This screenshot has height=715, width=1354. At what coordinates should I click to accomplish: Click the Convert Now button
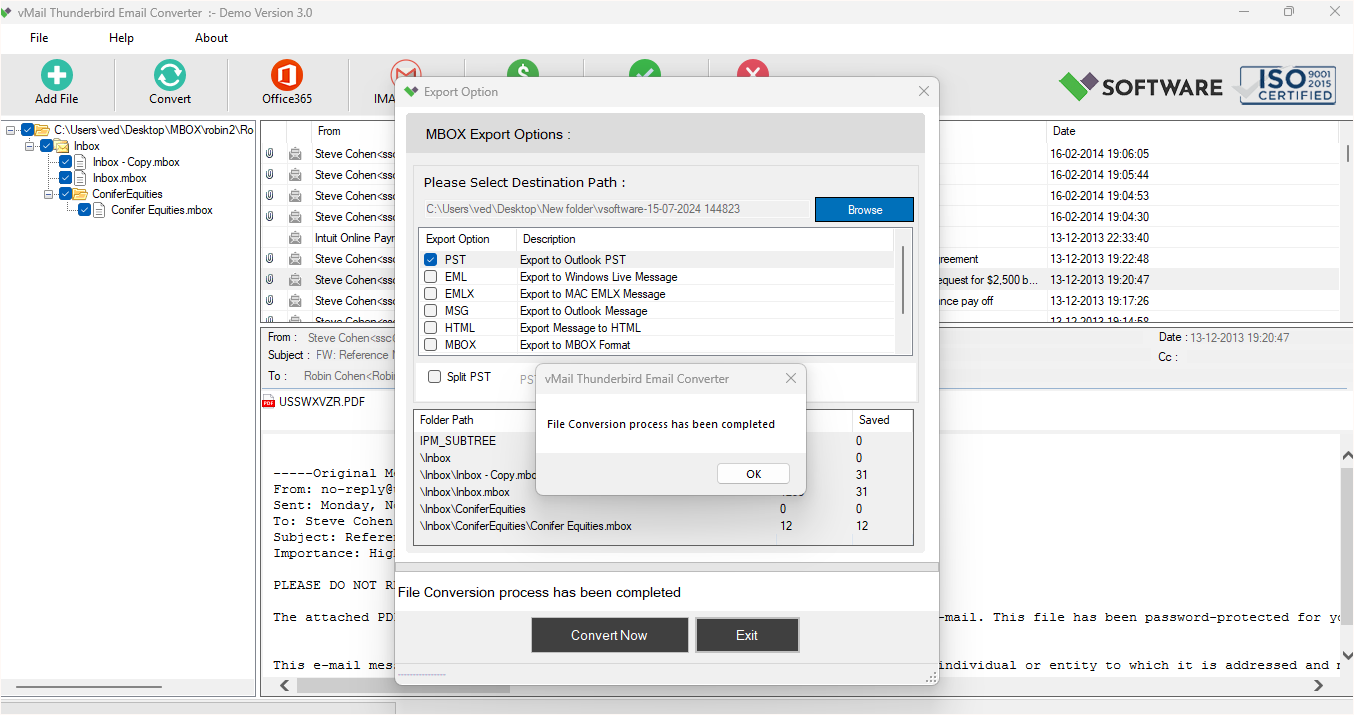point(609,635)
